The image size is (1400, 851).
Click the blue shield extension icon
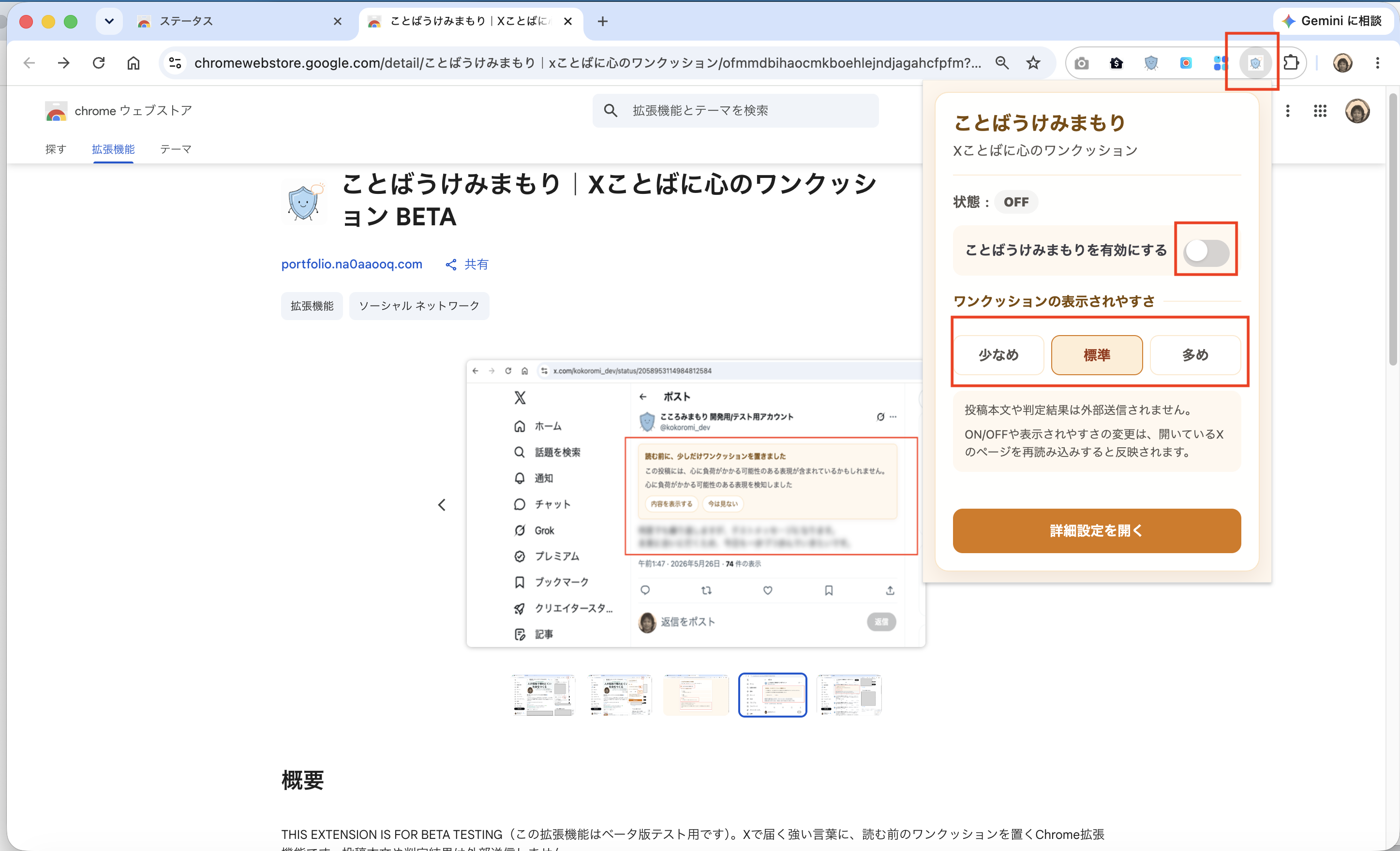1151,63
